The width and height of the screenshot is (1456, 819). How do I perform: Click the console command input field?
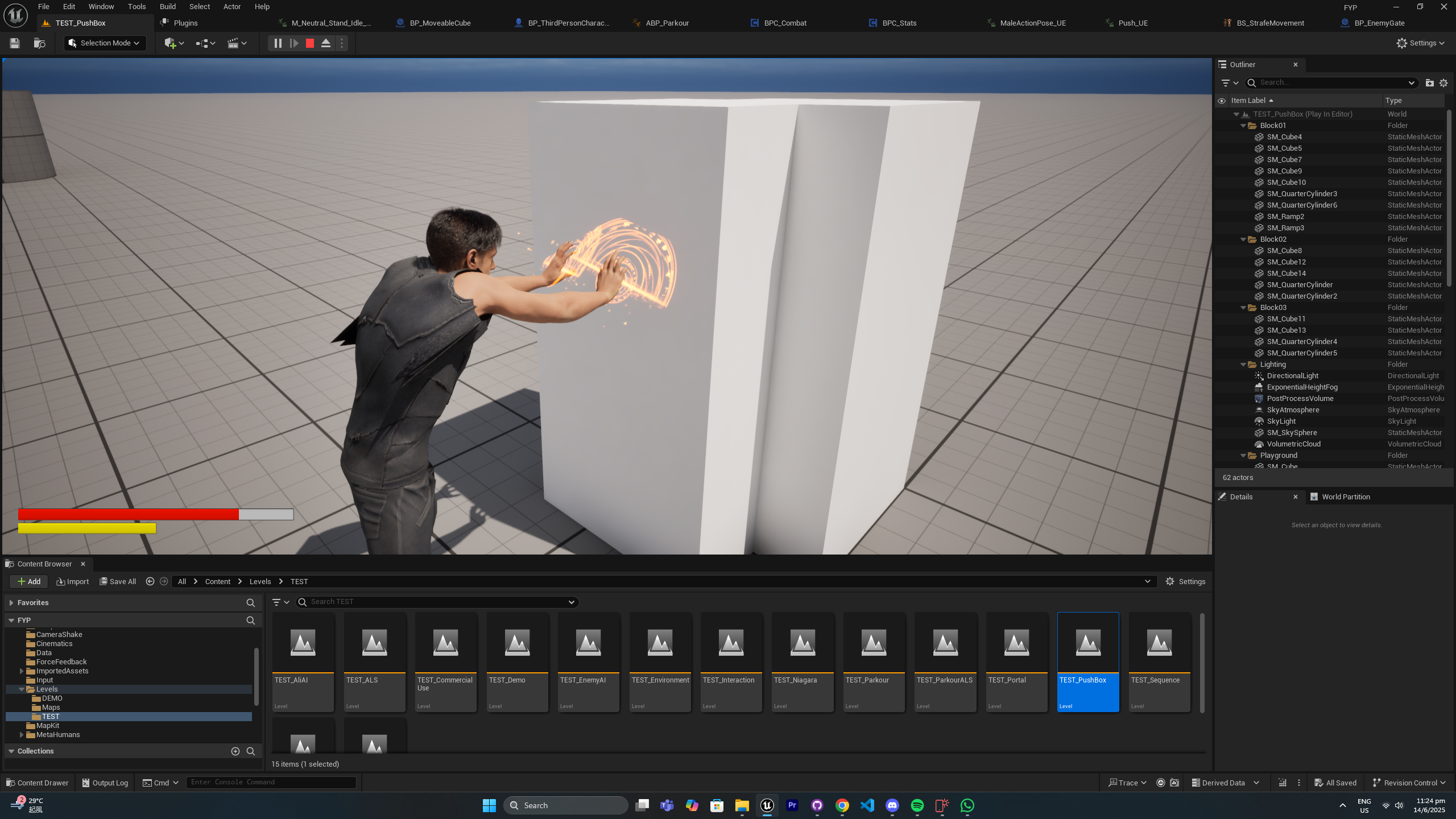point(271,783)
